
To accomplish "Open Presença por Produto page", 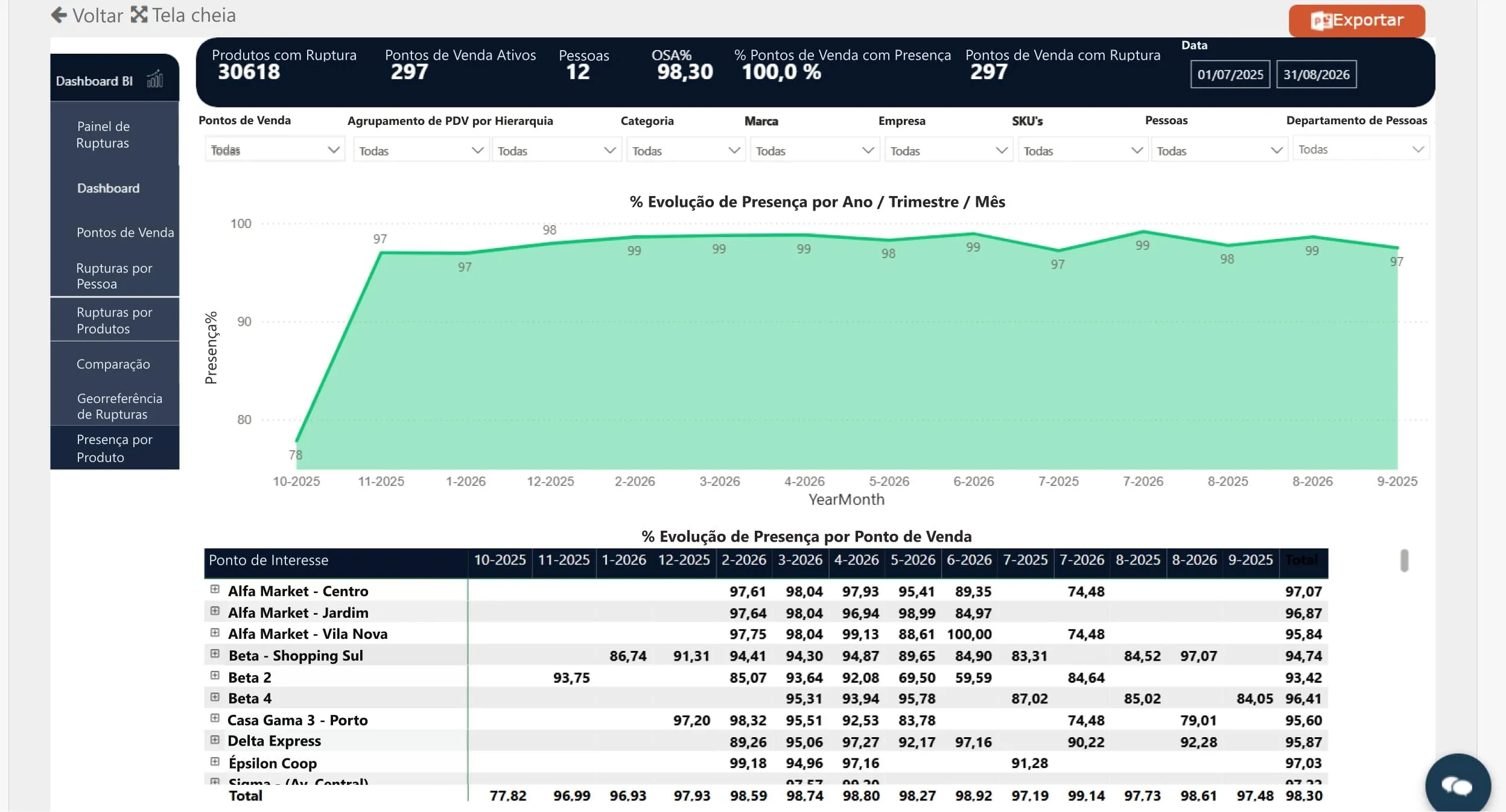I will 115,448.
